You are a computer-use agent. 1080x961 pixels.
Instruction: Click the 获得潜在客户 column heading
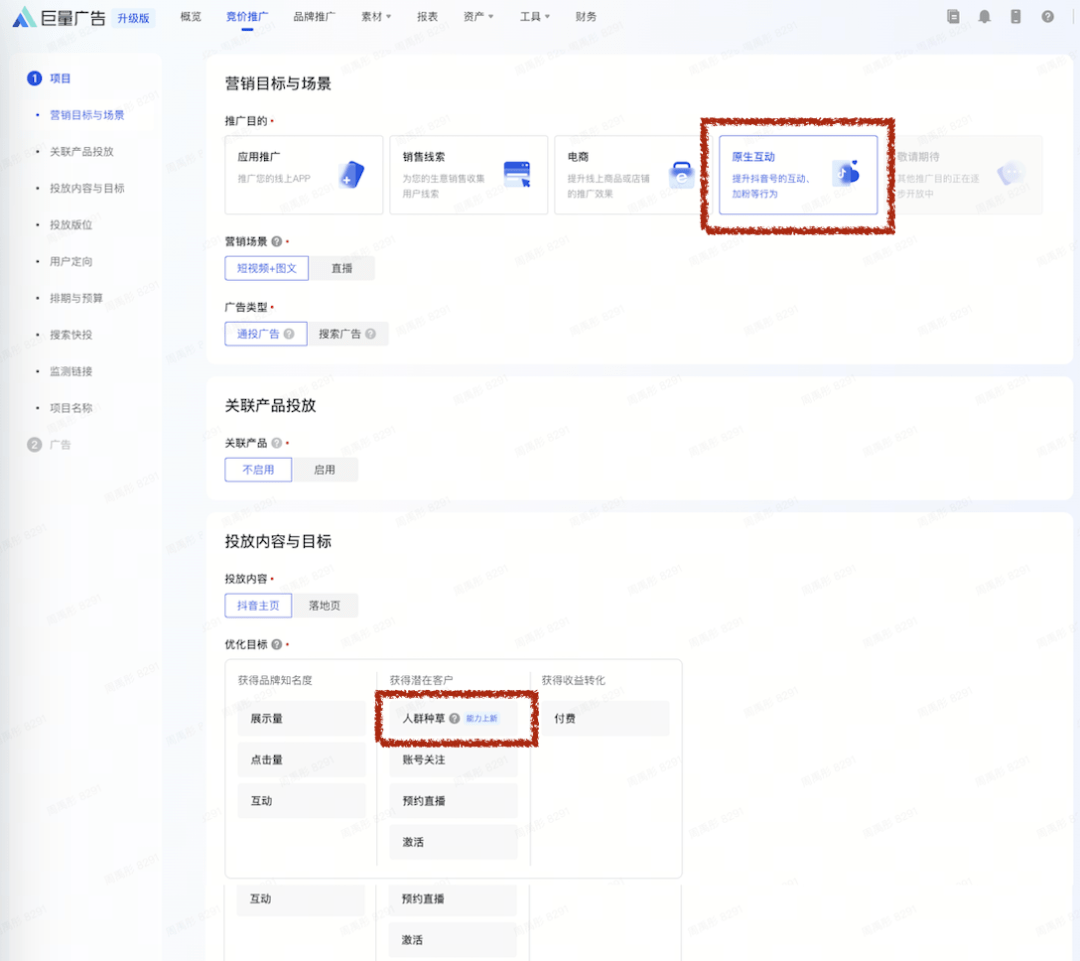(422, 680)
